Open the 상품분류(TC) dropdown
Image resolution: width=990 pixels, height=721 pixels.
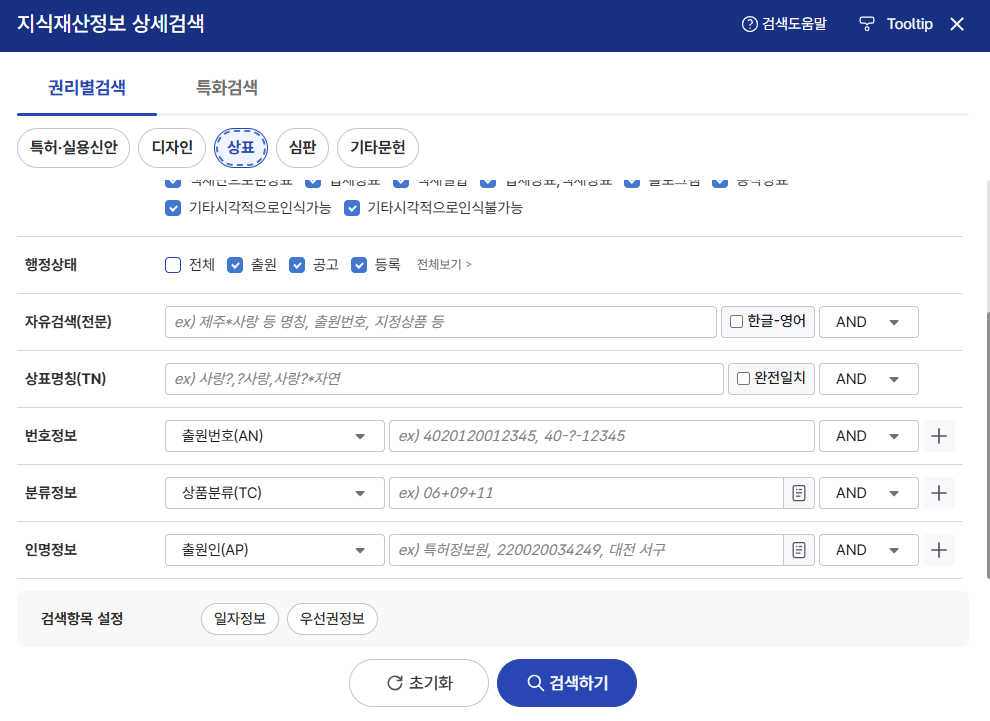(x=274, y=492)
